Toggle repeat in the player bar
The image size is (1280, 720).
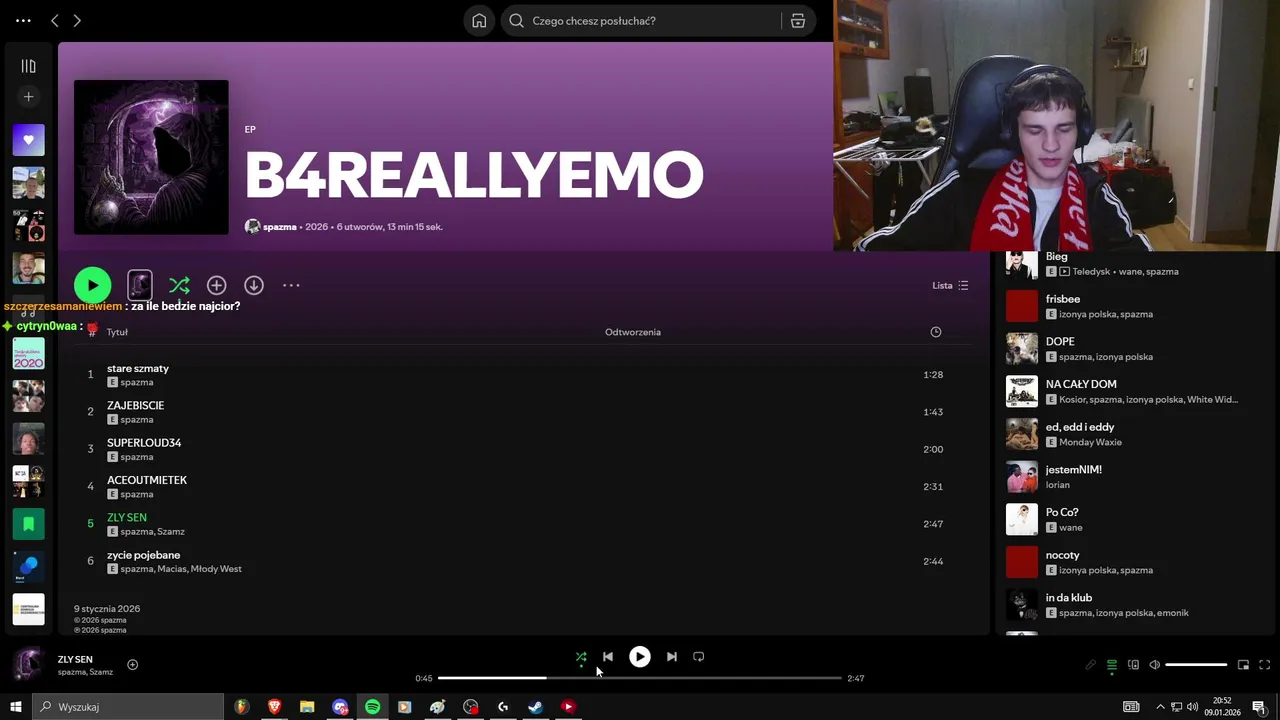coord(699,657)
